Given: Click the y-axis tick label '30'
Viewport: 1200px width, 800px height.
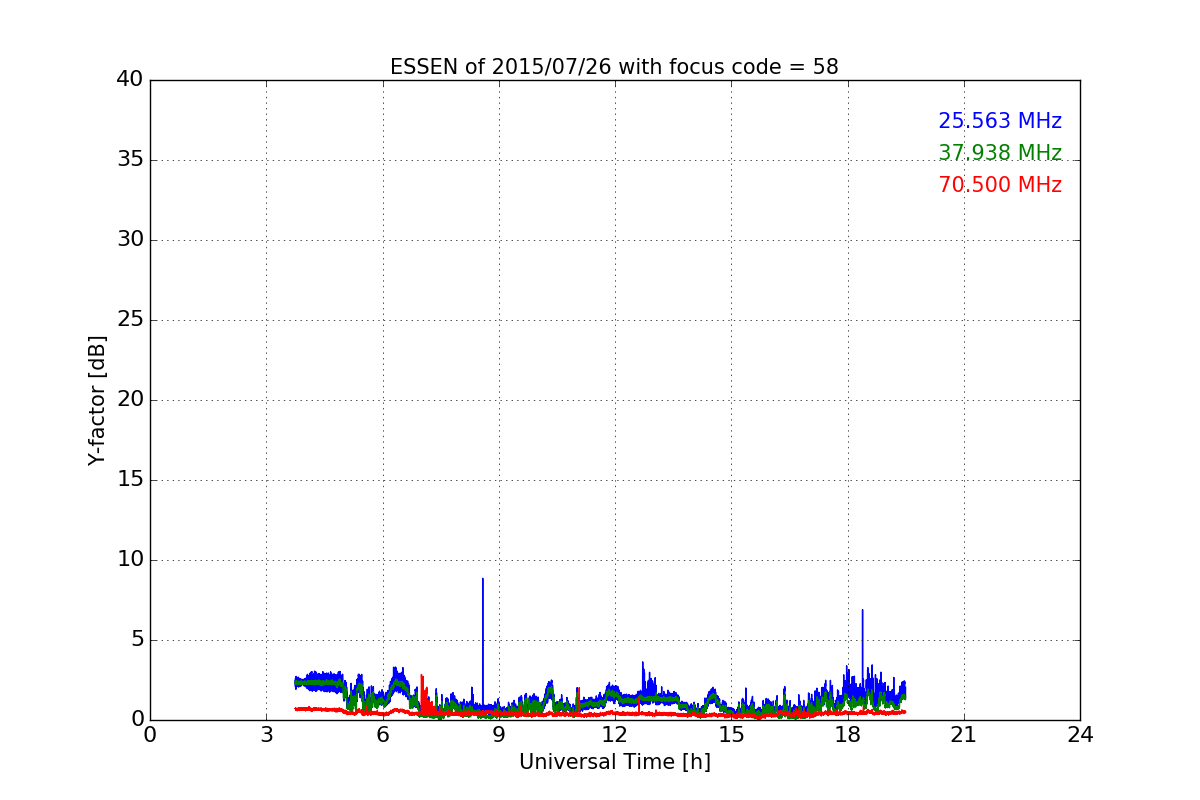Looking at the screenshot, I should (x=130, y=240).
